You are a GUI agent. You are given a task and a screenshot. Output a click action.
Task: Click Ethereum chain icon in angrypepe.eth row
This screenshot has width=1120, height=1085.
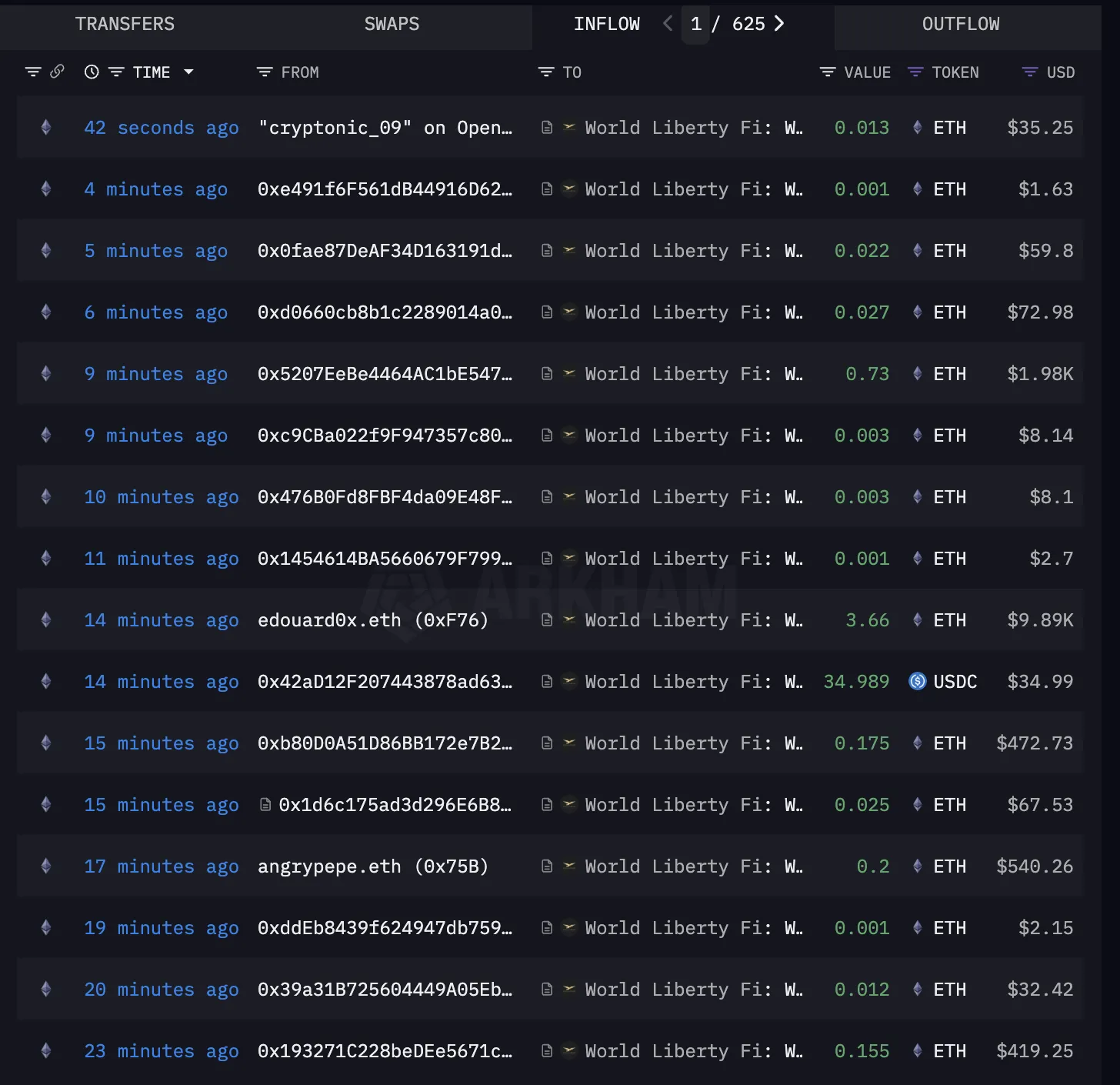pos(46,866)
